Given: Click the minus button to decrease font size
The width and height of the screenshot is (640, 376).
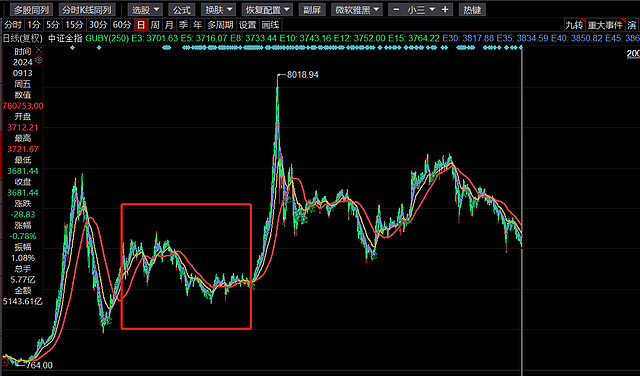Looking at the screenshot, I should (x=396, y=9).
